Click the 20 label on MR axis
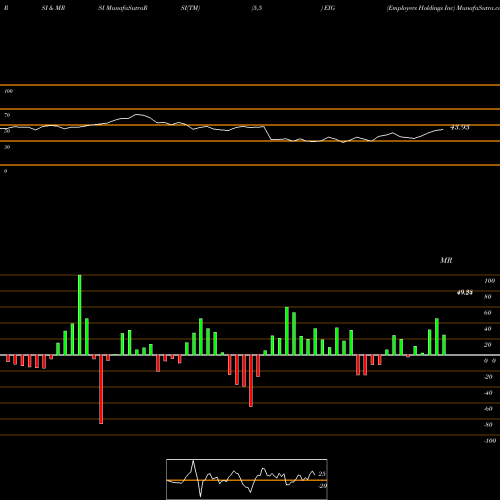The height and width of the screenshot is (500, 500). 488,345
